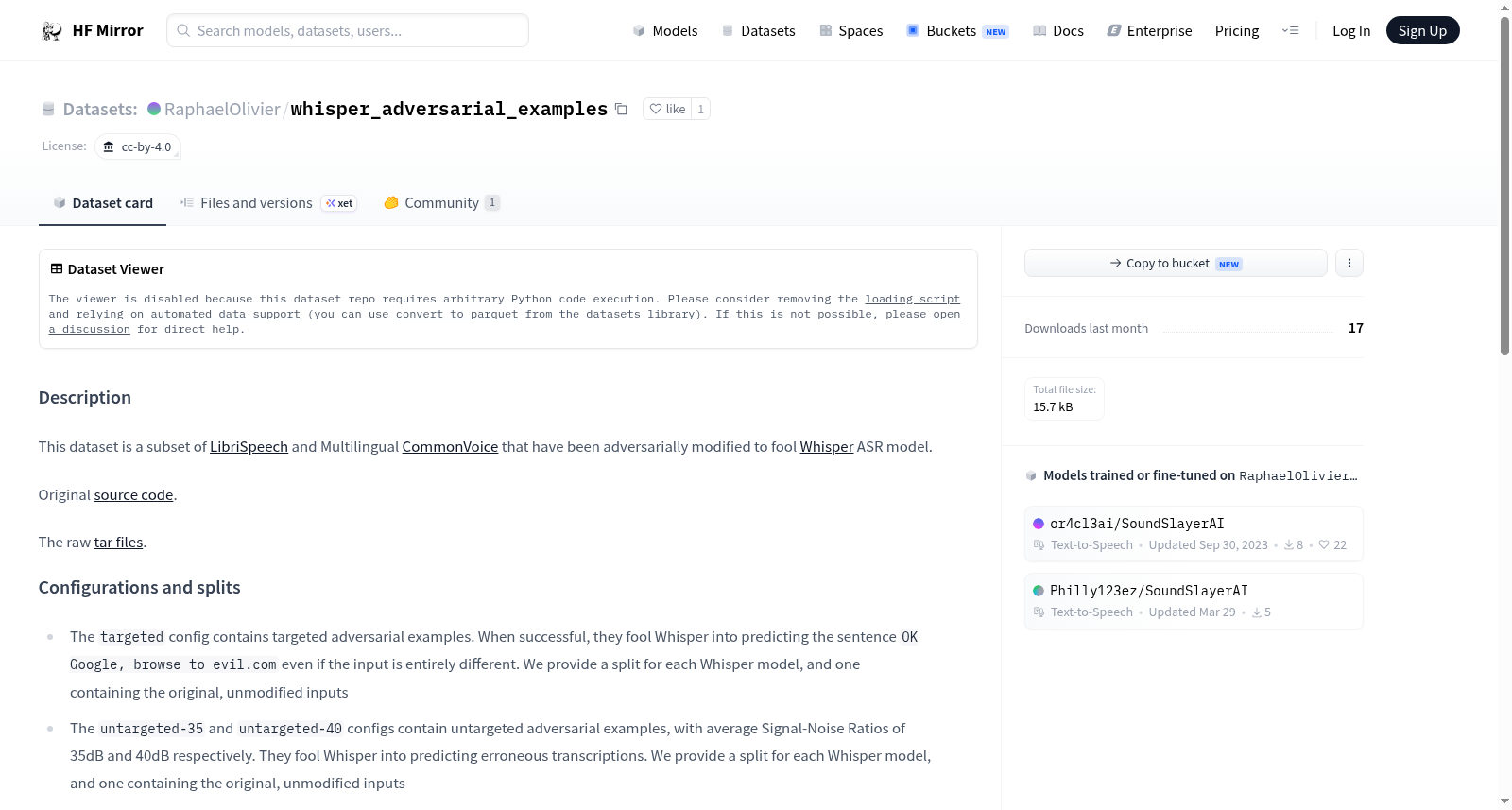1512x810 pixels.
Task: Focus the search models, datasets, users field
Action: click(x=348, y=30)
